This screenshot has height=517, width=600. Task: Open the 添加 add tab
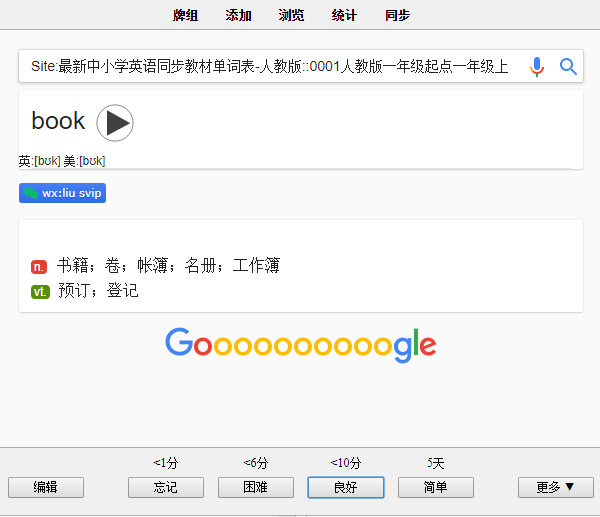[238, 15]
